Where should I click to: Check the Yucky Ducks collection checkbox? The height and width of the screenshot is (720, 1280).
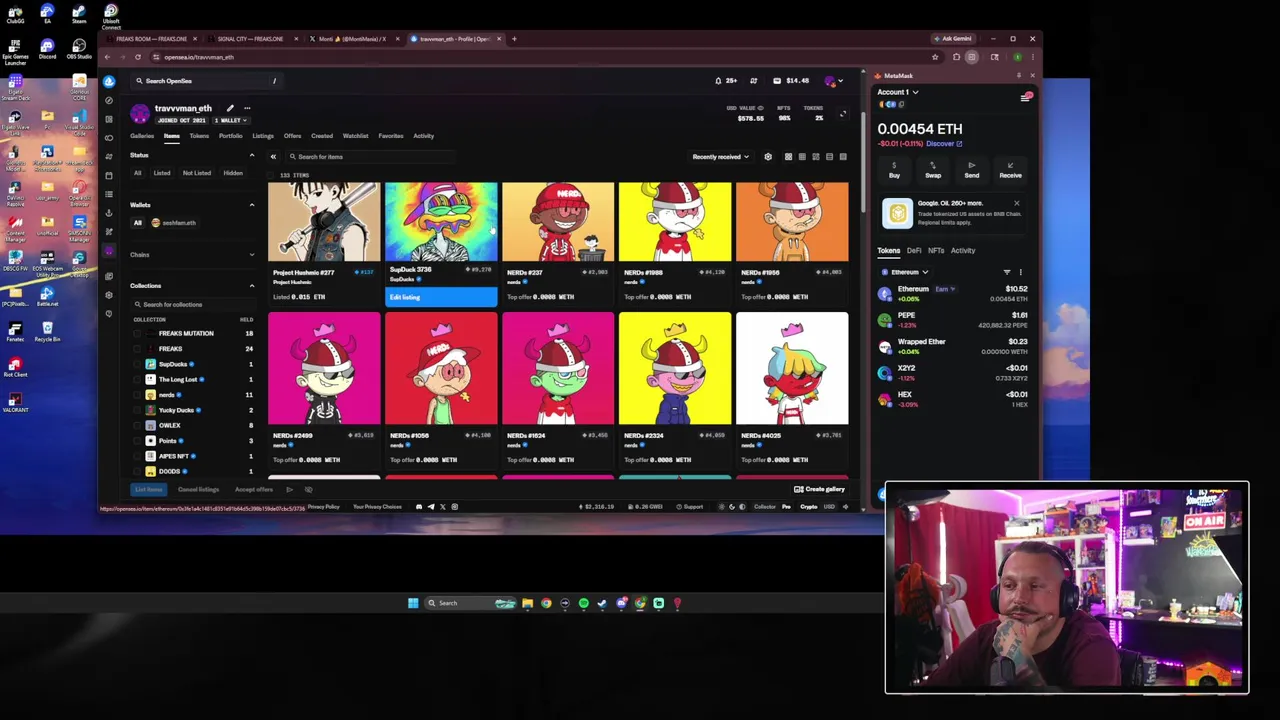click(138, 410)
